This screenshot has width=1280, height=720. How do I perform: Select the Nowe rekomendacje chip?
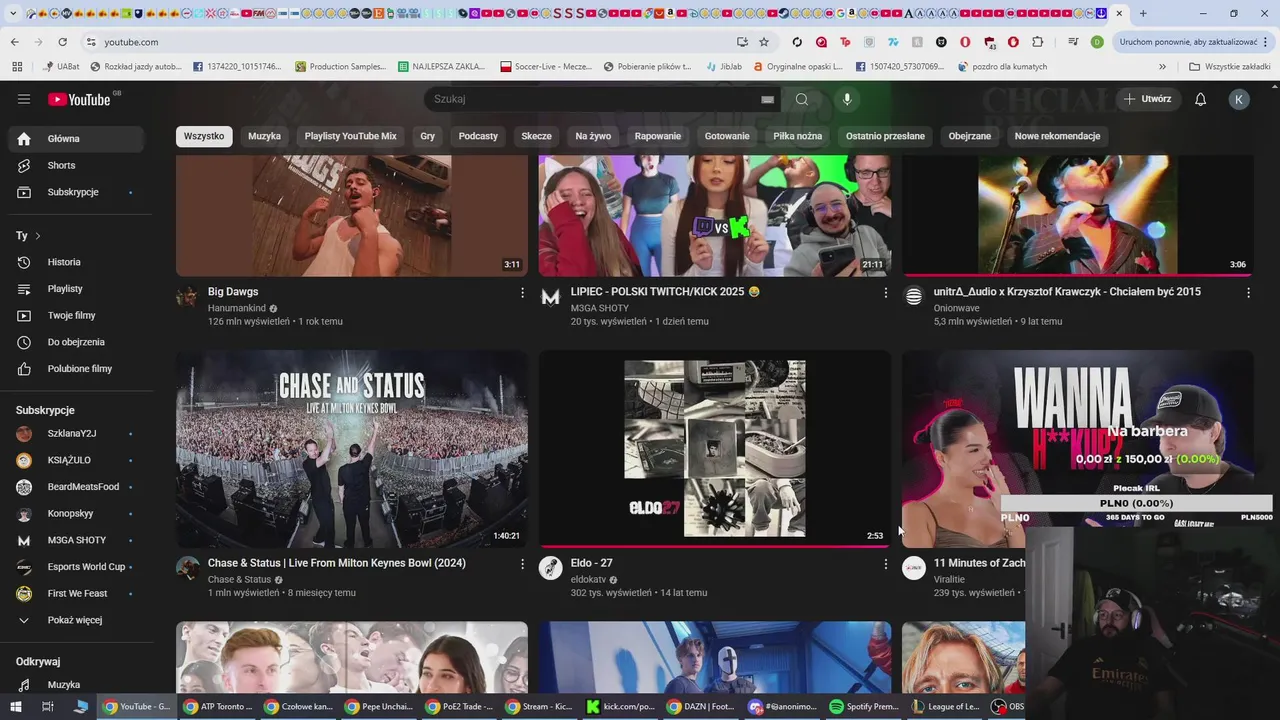(1057, 136)
